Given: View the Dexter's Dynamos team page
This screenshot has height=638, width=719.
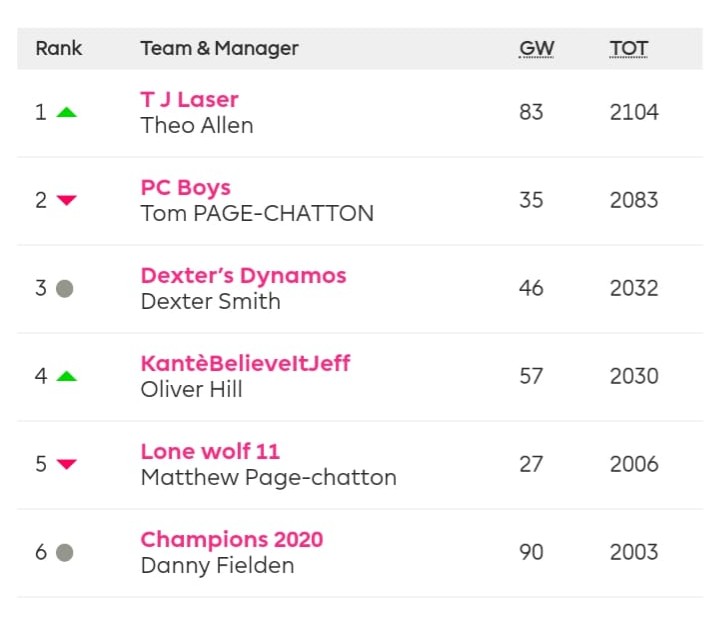Looking at the screenshot, I should [243, 275].
